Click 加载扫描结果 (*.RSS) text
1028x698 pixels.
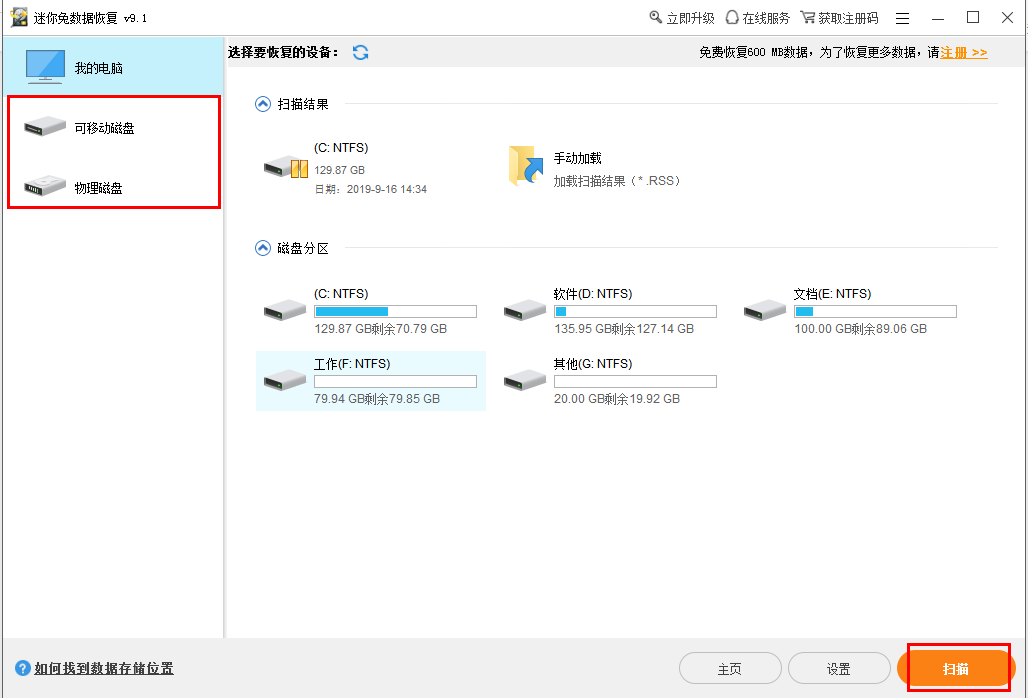click(x=617, y=181)
